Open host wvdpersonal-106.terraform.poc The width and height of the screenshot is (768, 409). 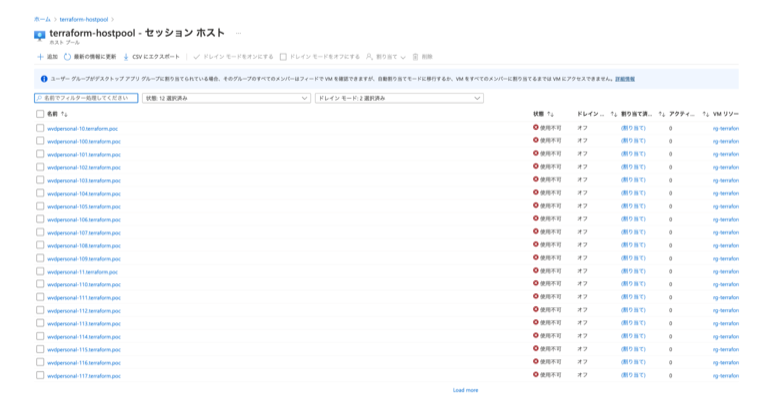click(x=84, y=219)
